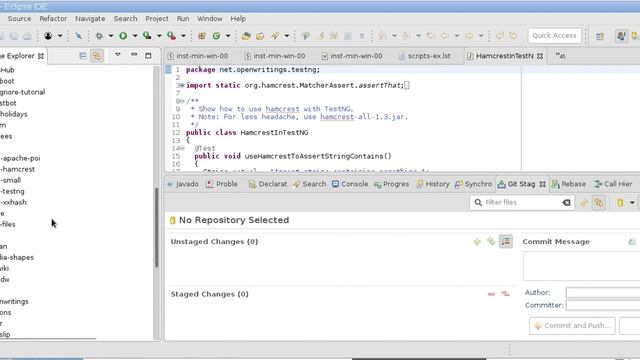Open the Coverage dropdown arrow
The width and height of the screenshot is (640, 360).
[x=159, y=36]
